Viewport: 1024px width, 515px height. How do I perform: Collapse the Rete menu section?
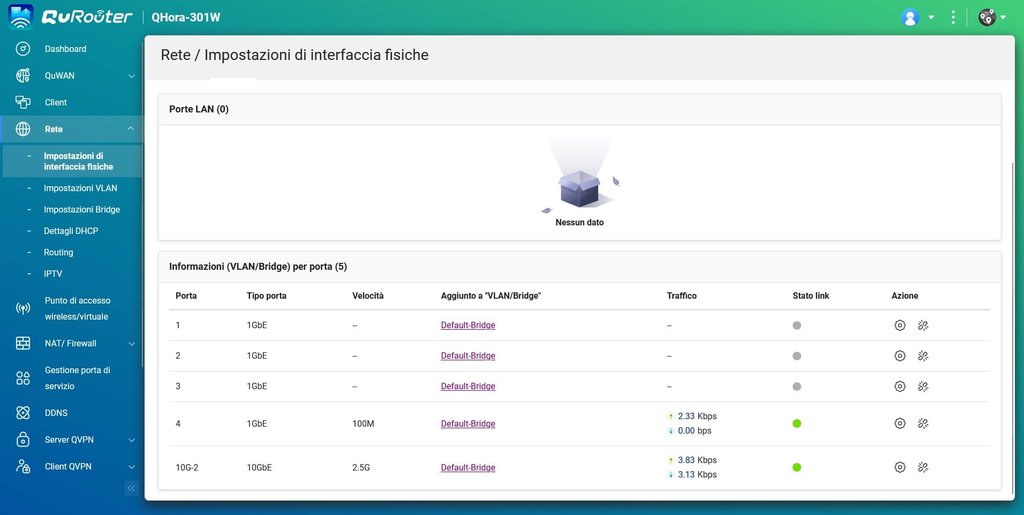[x=131, y=129]
